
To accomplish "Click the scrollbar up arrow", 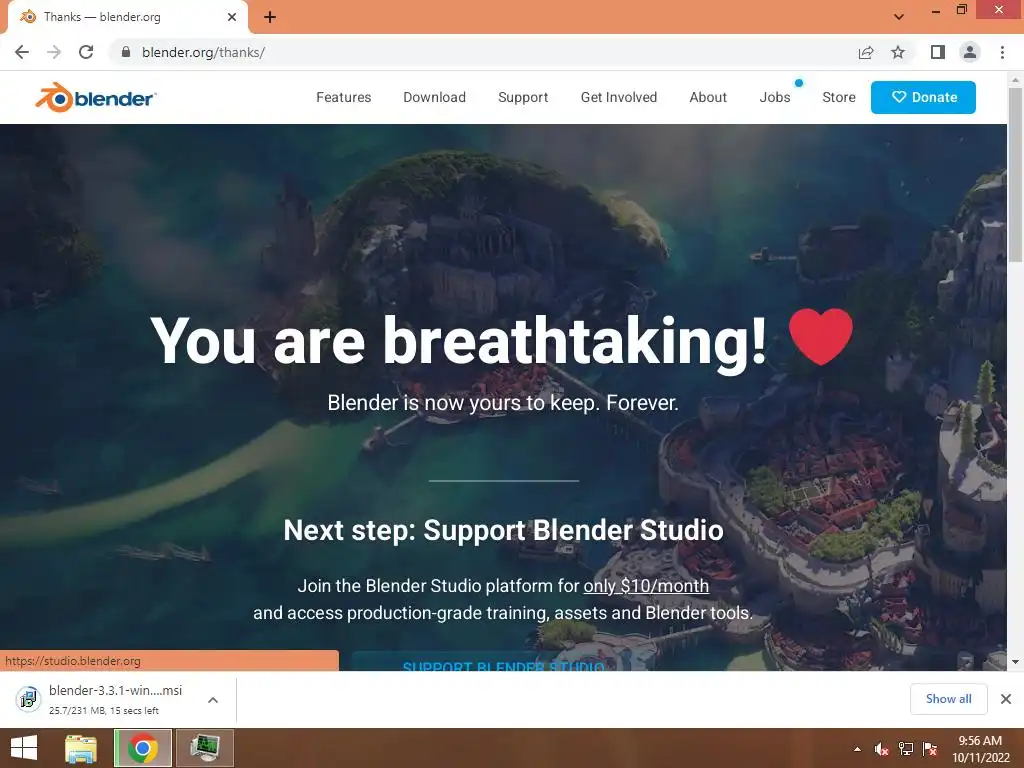I will pyautogui.click(x=1015, y=80).
